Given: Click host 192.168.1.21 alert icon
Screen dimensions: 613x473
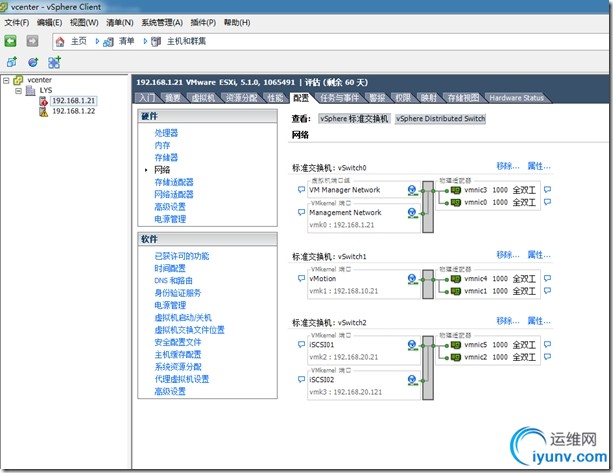Looking at the screenshot, I should coord(43,101).
